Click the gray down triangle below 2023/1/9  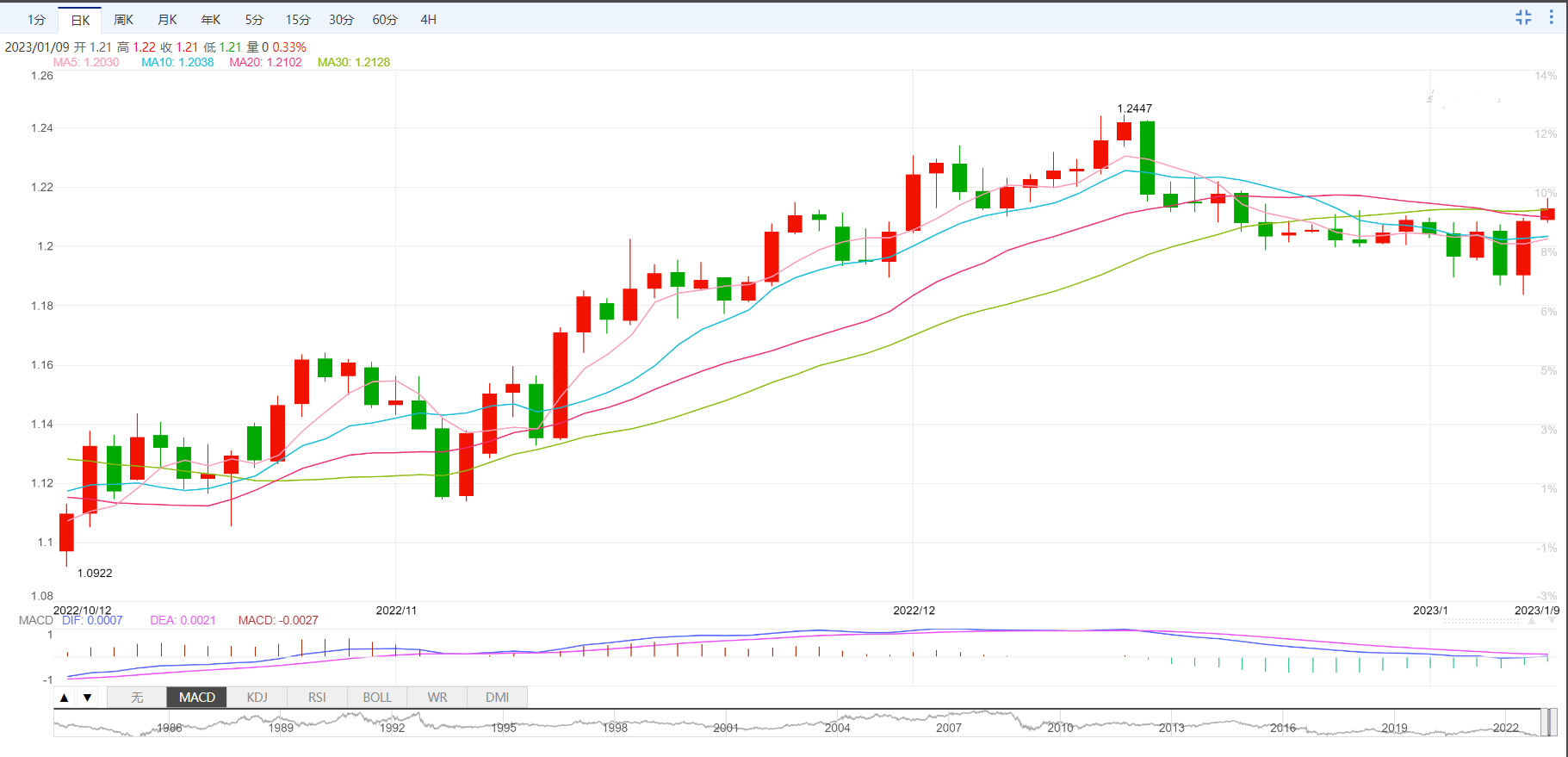pyautogui.click(x=1552, y=620)
